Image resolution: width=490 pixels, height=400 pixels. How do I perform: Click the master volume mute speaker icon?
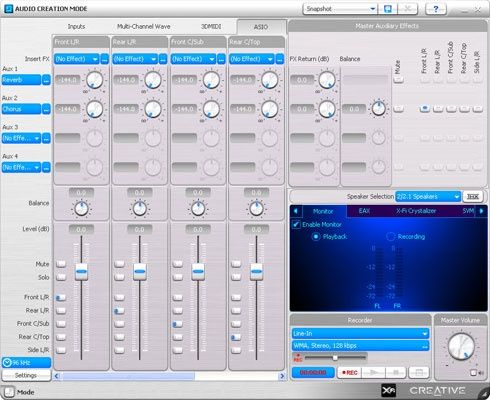point(476,373)
